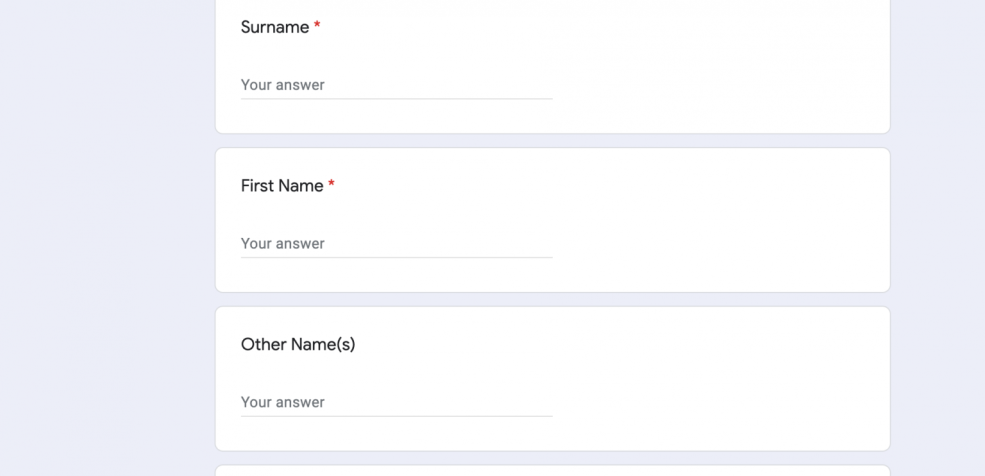This screenshot has width=985, height=476.
Task: Click the underline beneath the Surname field
Action: [x=396, y=99]
